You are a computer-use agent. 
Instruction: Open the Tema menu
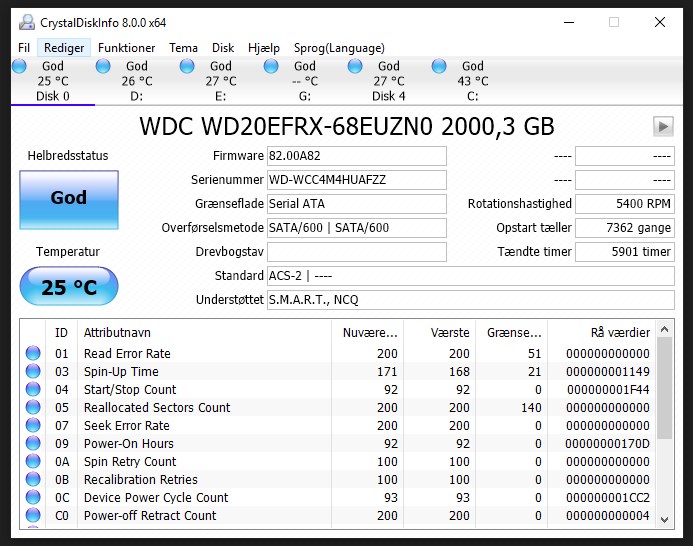point(183,48)
